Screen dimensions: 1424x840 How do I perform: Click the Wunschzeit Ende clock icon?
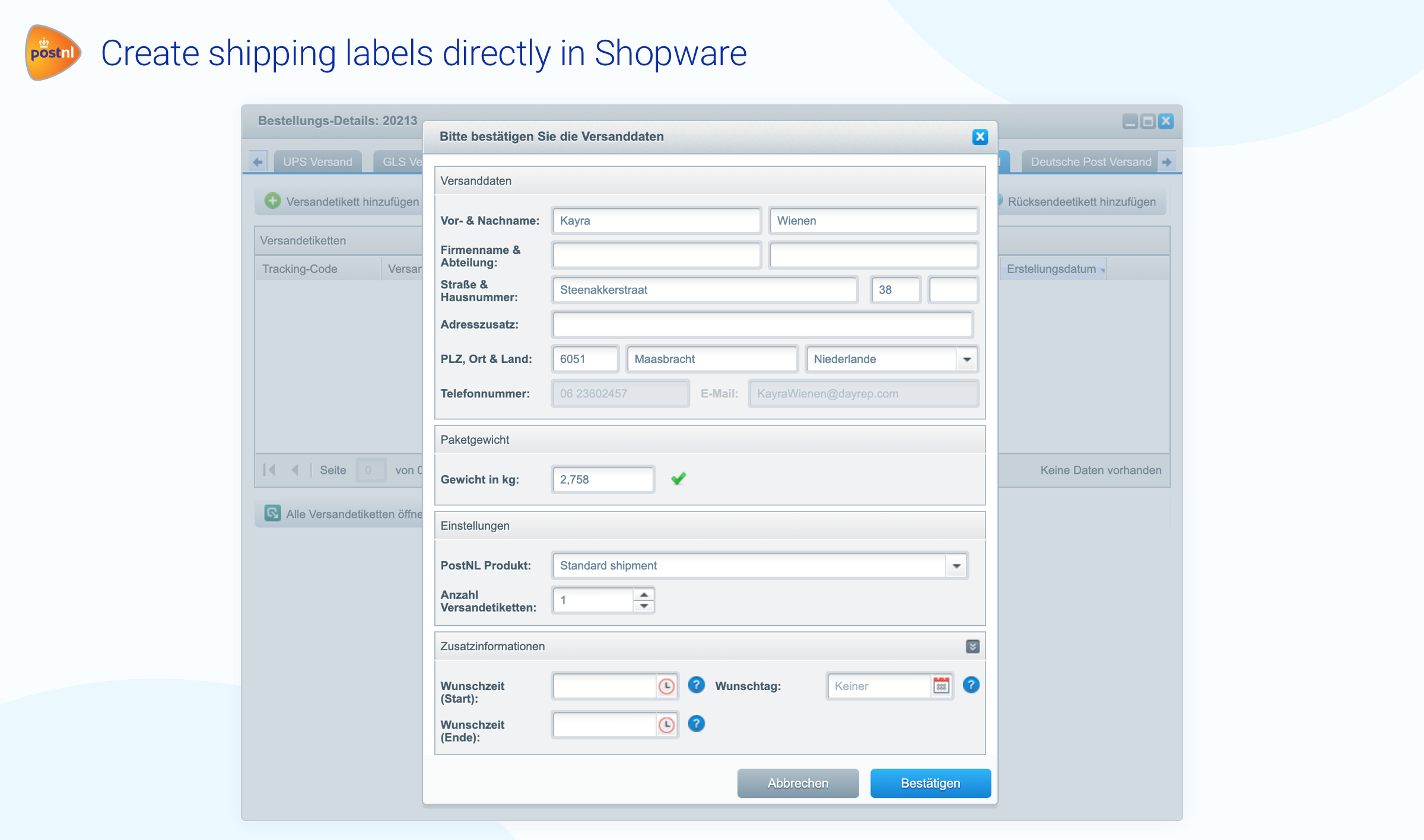667,725
